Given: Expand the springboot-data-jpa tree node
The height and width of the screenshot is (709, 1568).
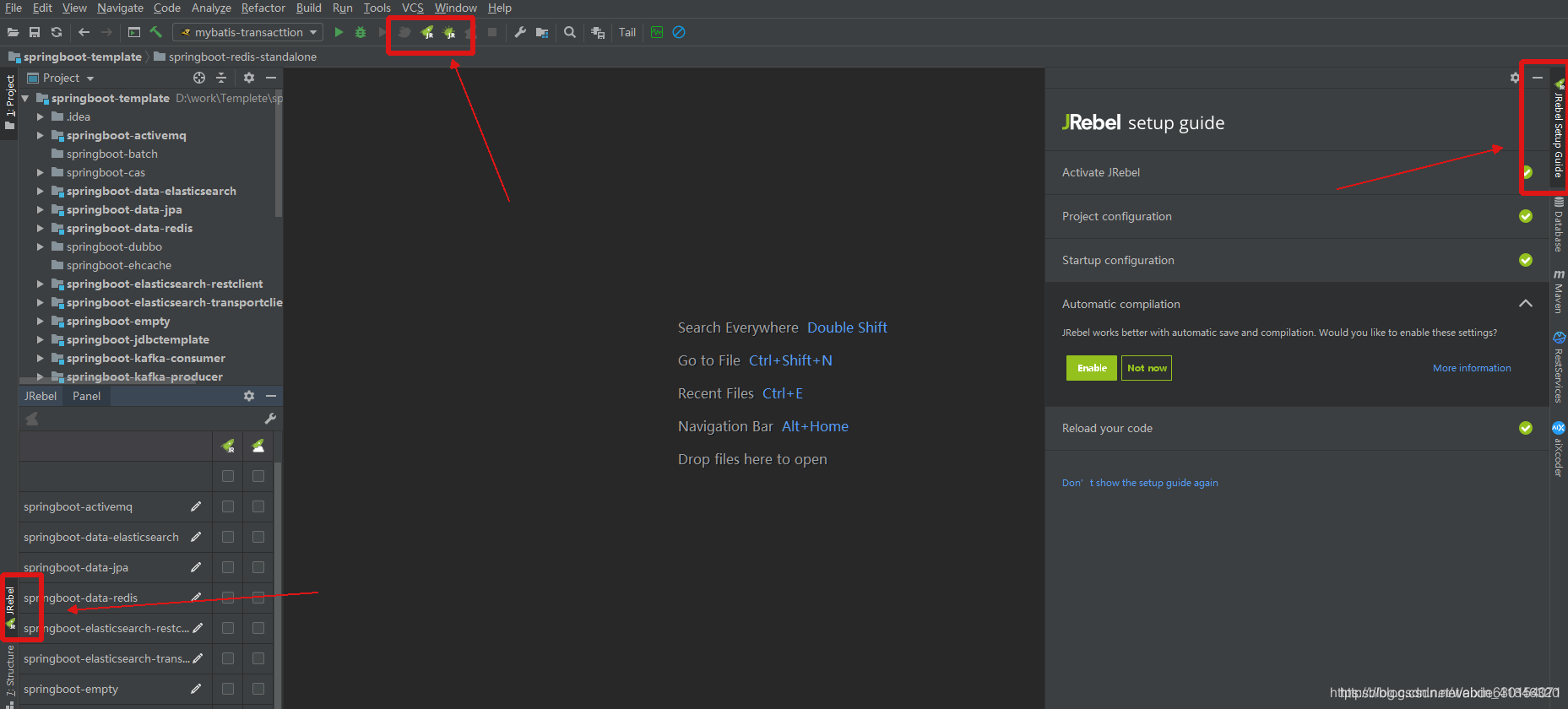Looking at the screenshot, I should [41, 209].
